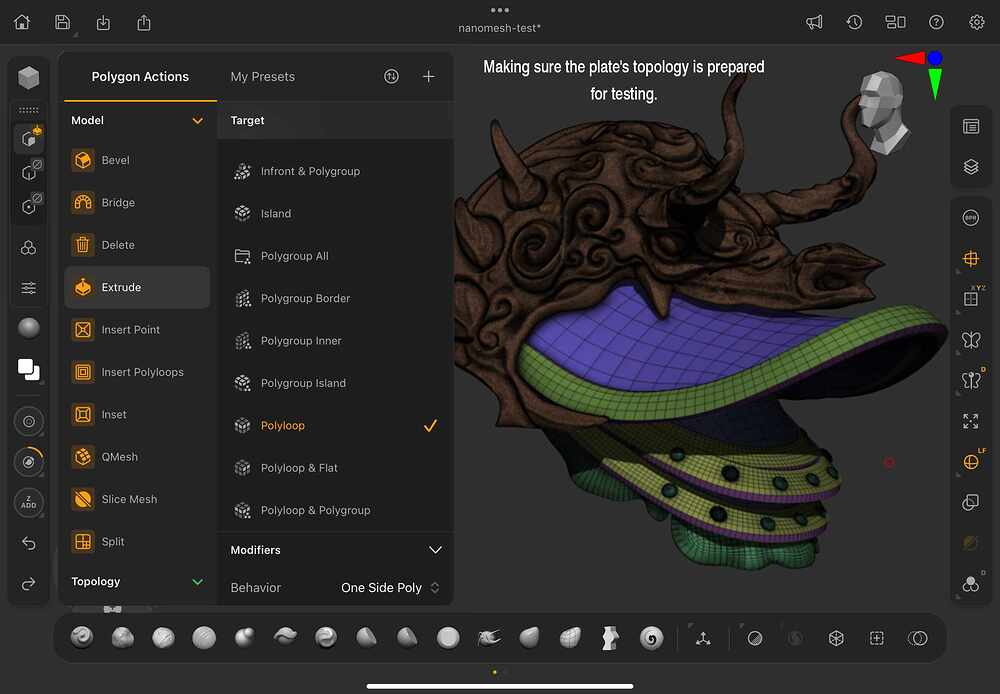Tap the expand-arrows fullscreen icon

pos(971,421)
